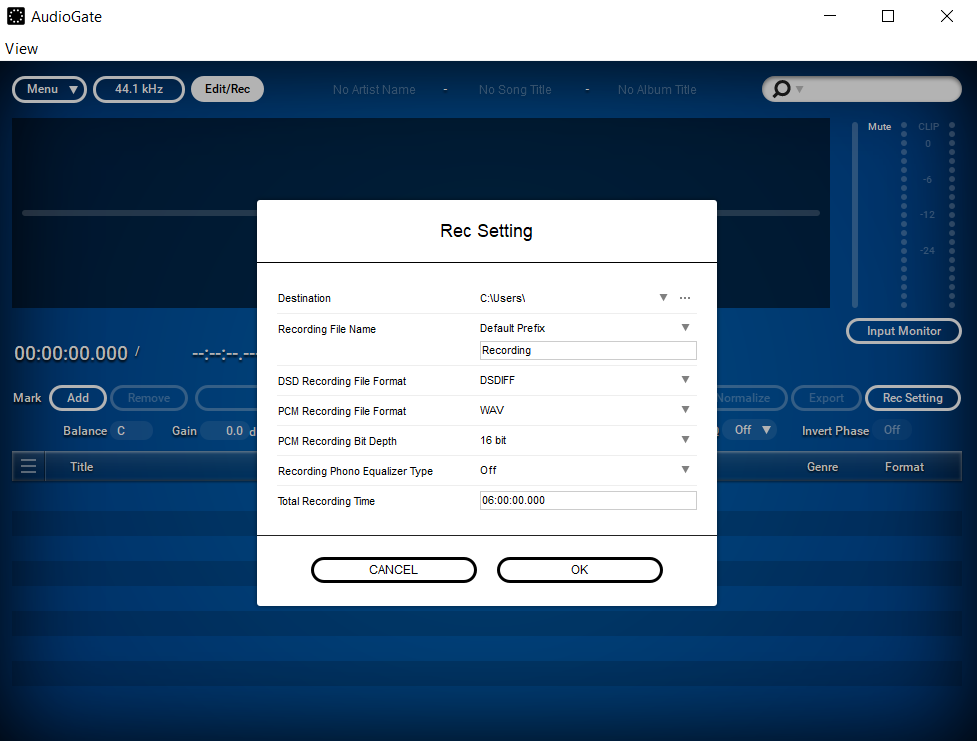Image resolution: width=977 pixels, height=741 pixels.
Task: Open the DSD Recording File Format dropdown
Action: pyautogui.click(x=685, y=381)
